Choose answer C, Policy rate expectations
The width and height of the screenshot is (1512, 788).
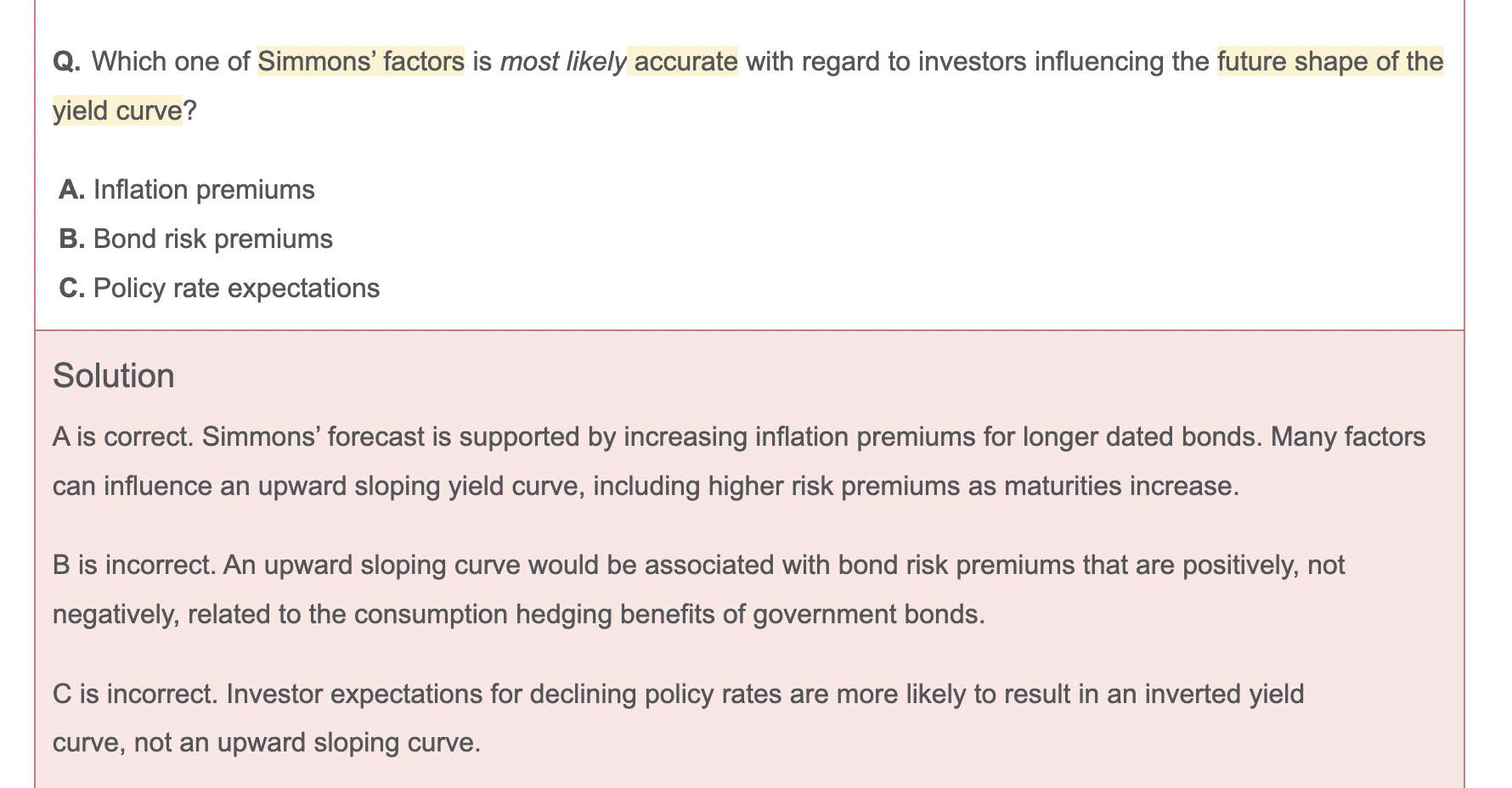236,288
